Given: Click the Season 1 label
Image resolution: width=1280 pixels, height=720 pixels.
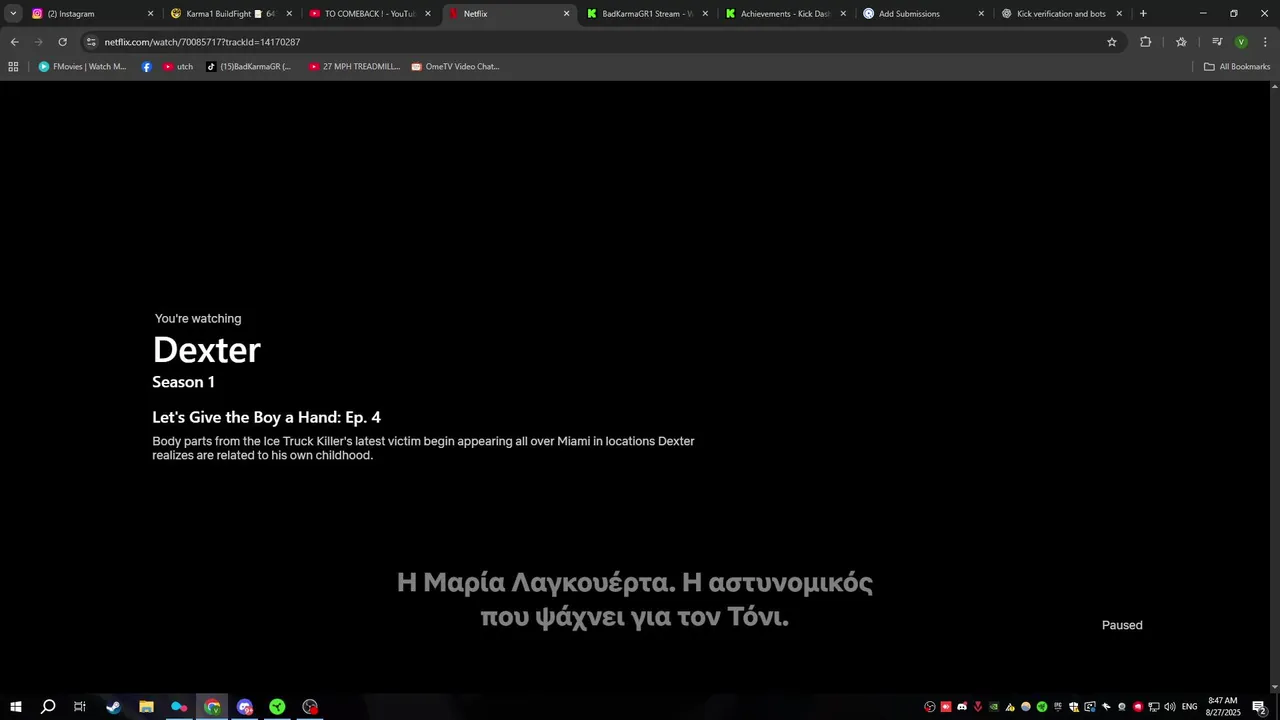Looking at the screenshot, I should 183,382.
